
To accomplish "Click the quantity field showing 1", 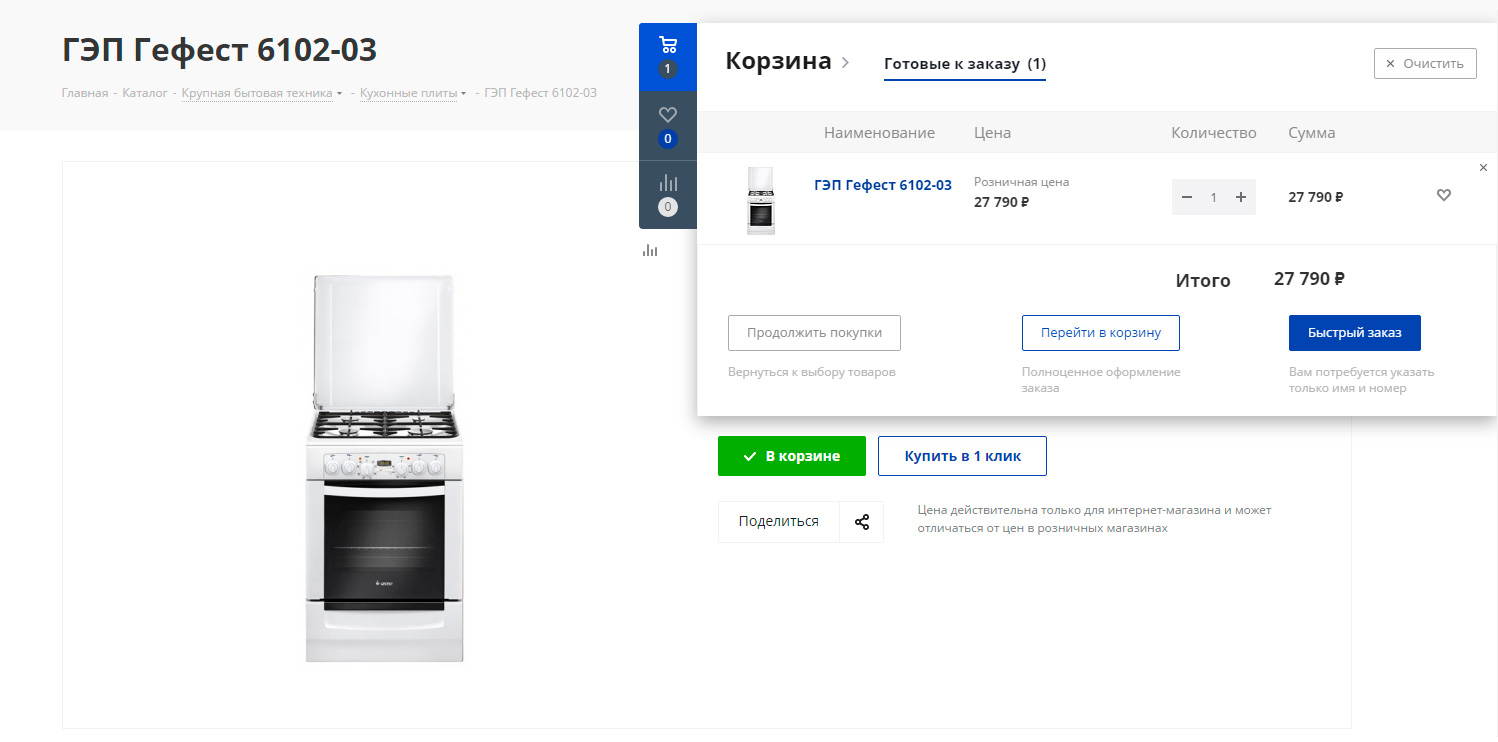I will point(1214,197).
